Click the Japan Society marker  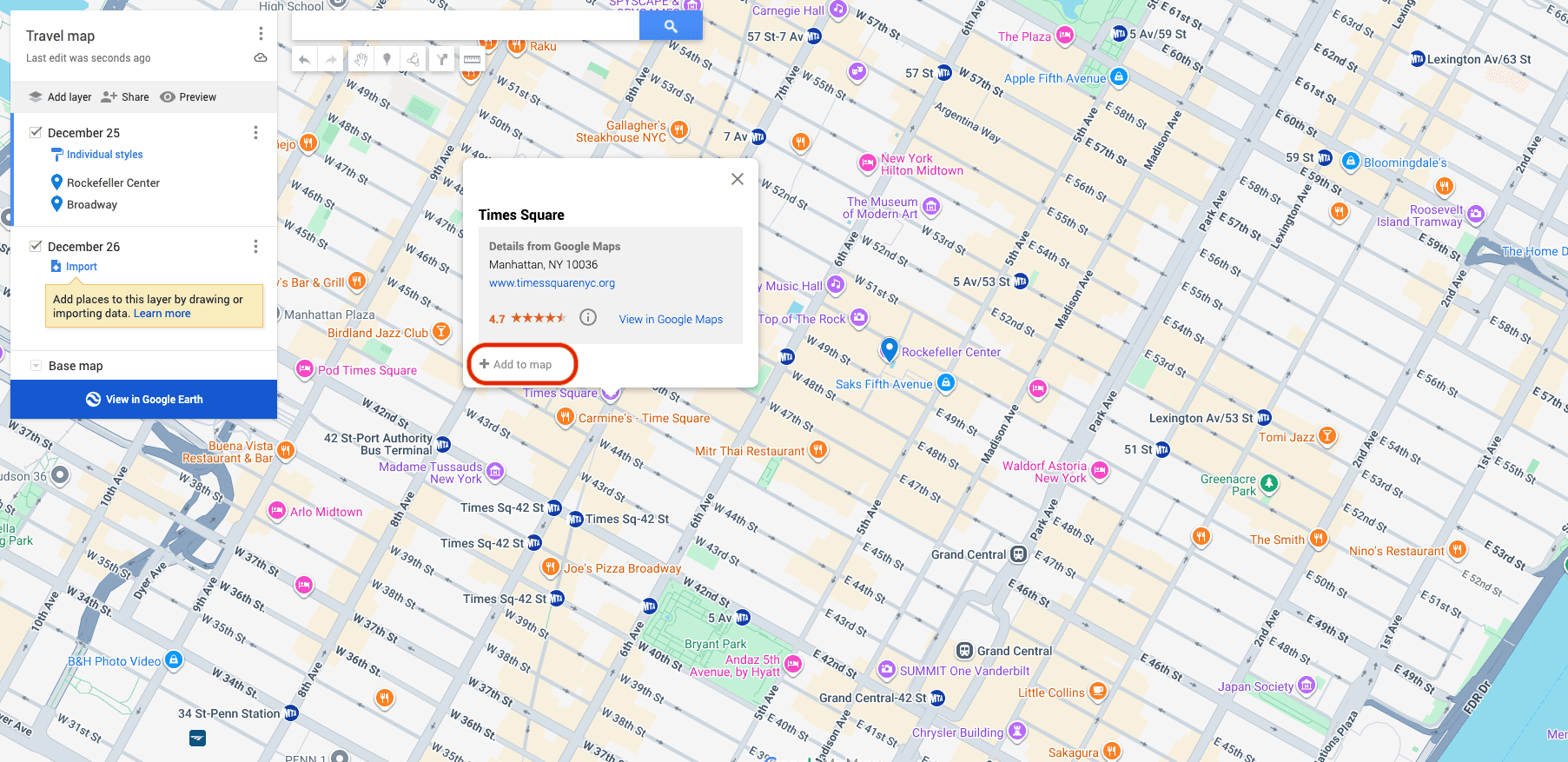[1307, 685]
